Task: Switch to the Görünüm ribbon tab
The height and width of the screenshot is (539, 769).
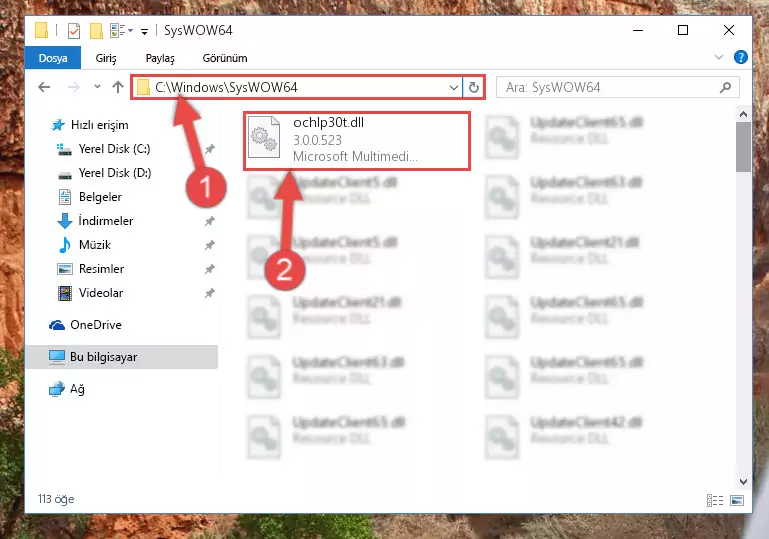Action: coord(225,58)
